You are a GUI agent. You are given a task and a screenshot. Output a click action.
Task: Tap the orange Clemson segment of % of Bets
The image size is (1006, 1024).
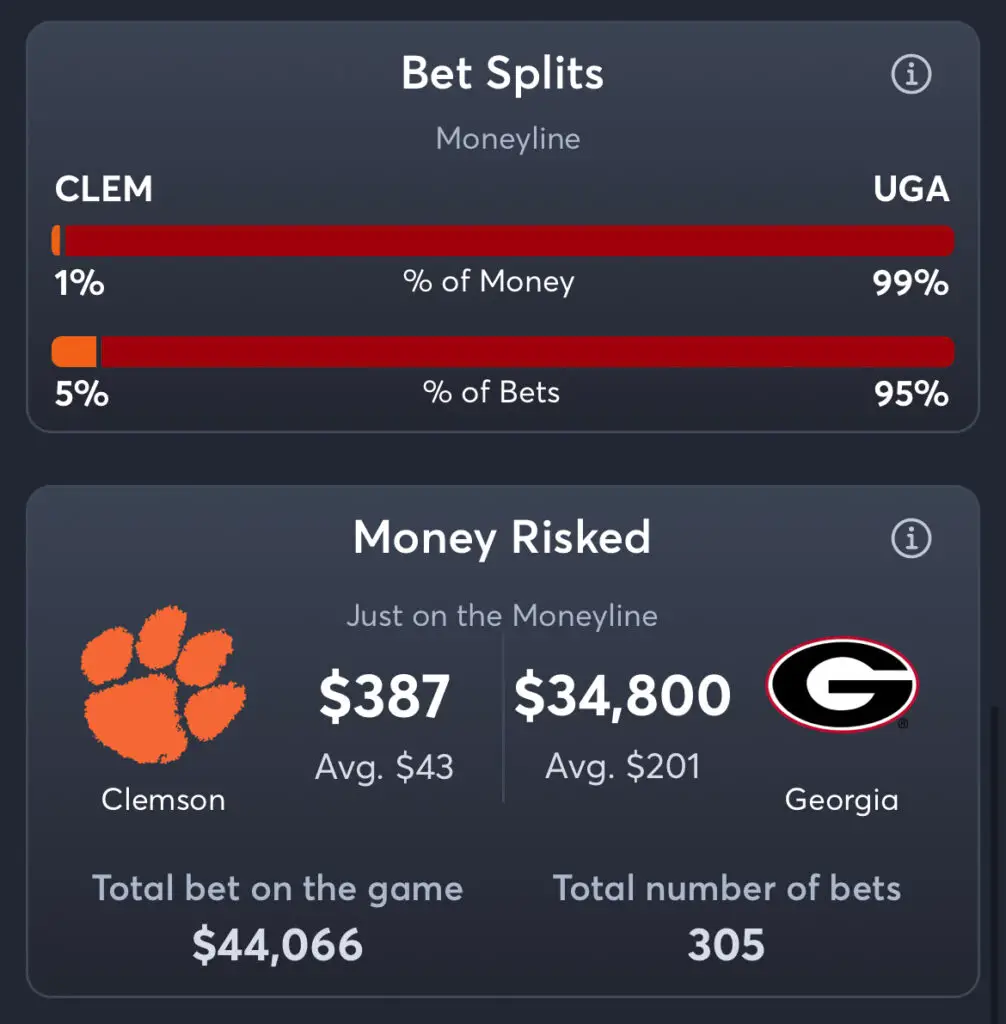click(x=74, y=351)
